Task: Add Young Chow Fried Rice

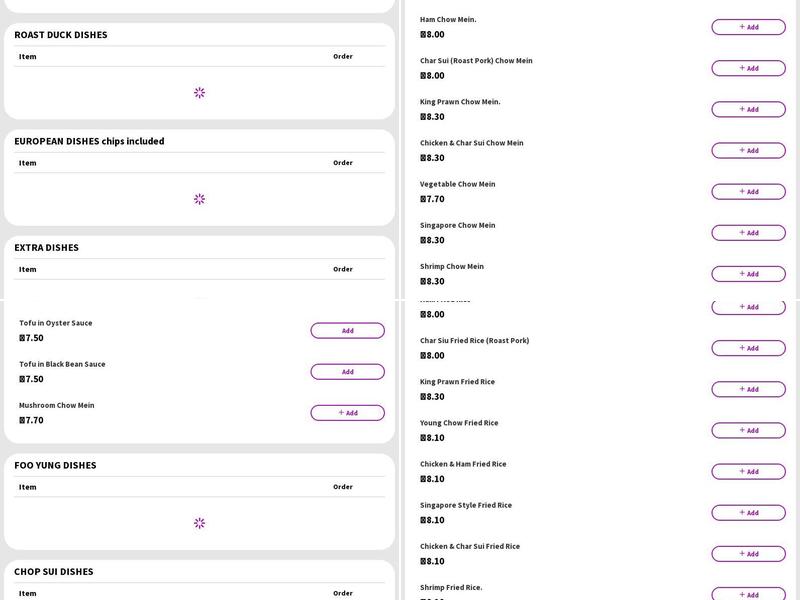Action: click(748, 430)
